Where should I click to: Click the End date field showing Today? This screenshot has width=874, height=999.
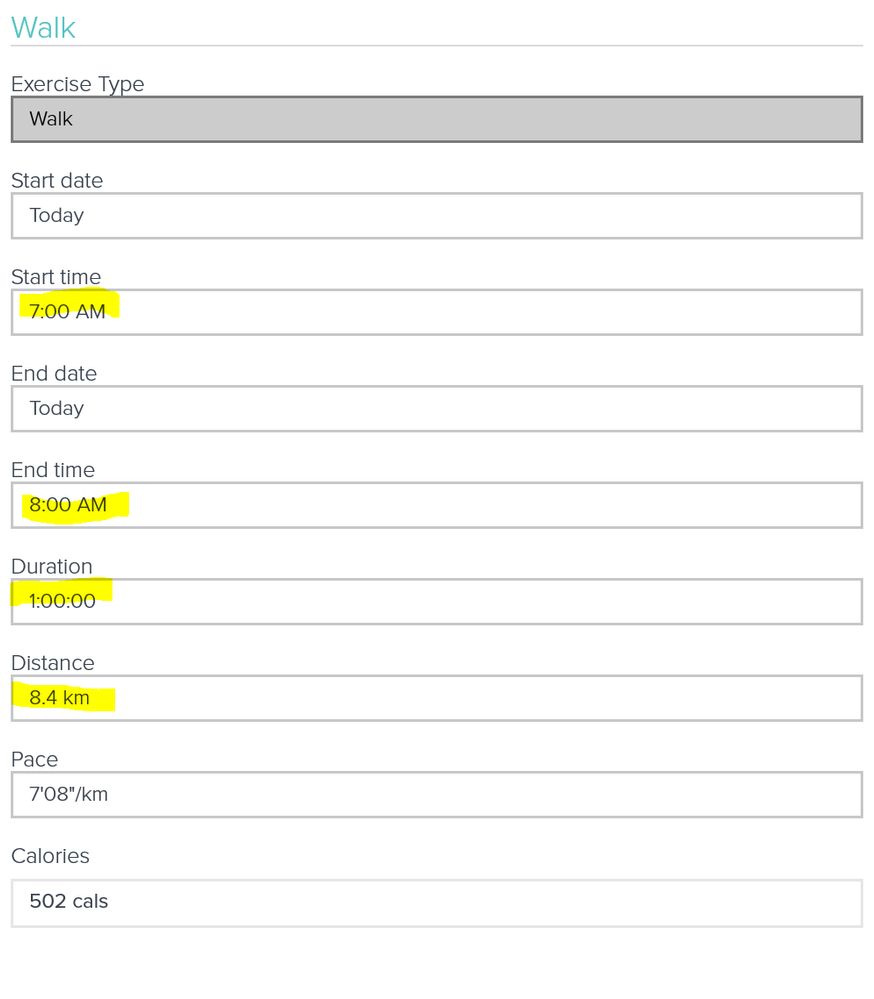tap(437, 408)
